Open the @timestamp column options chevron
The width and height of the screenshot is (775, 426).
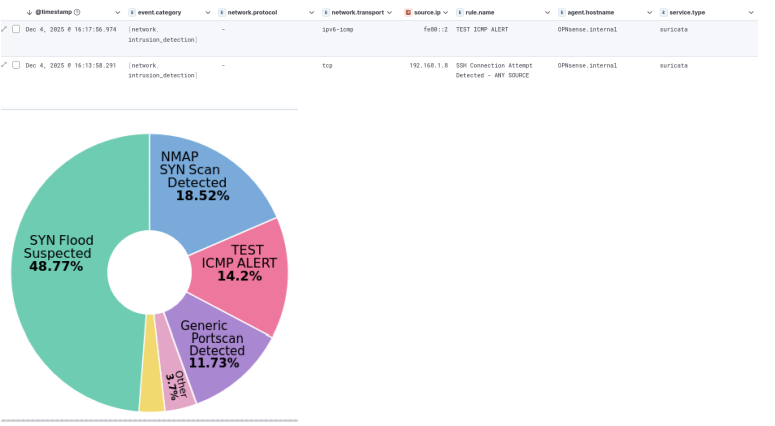pyautogui.click(x=115, y=12)
